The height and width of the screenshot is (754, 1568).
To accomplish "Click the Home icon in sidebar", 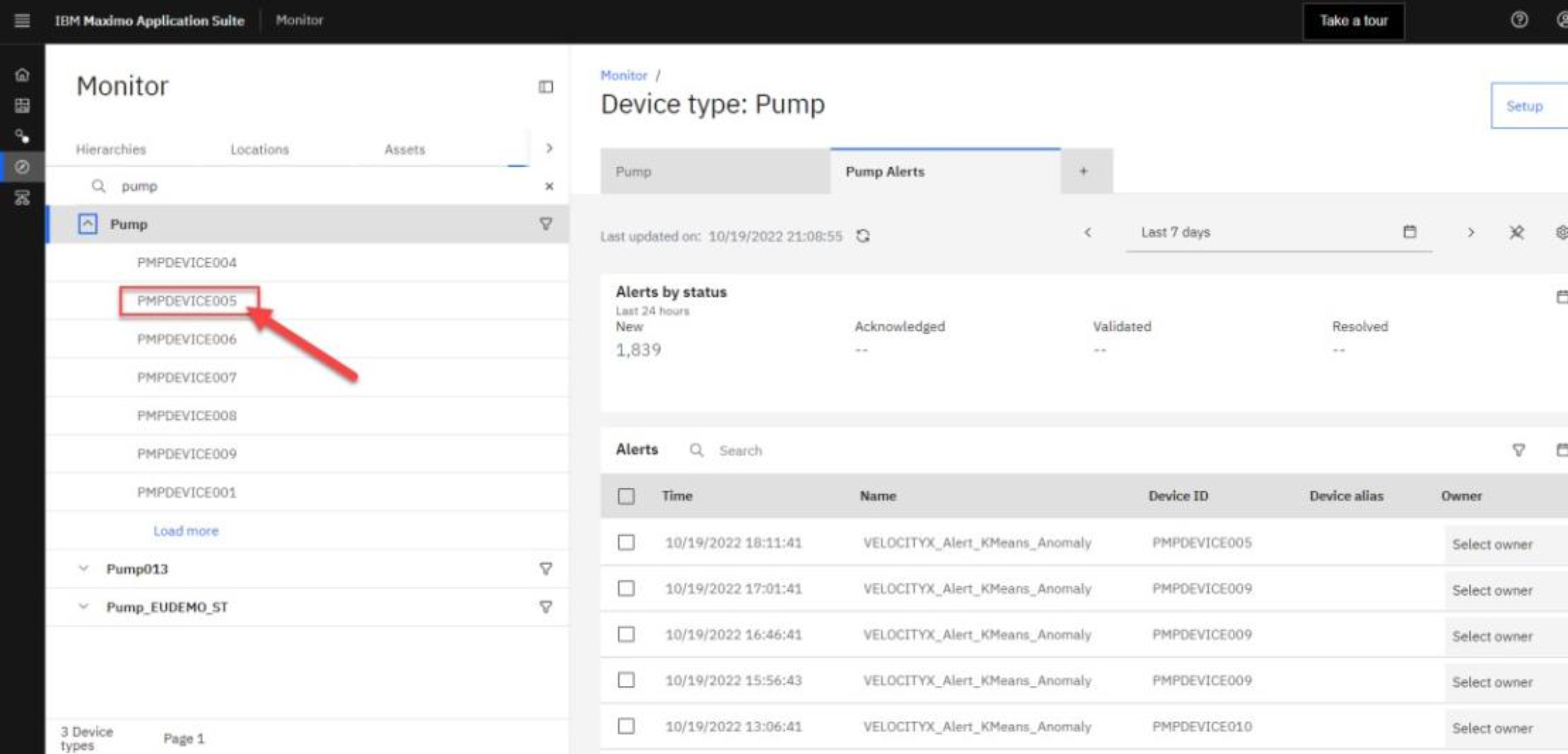I will (x=22, y=74).
